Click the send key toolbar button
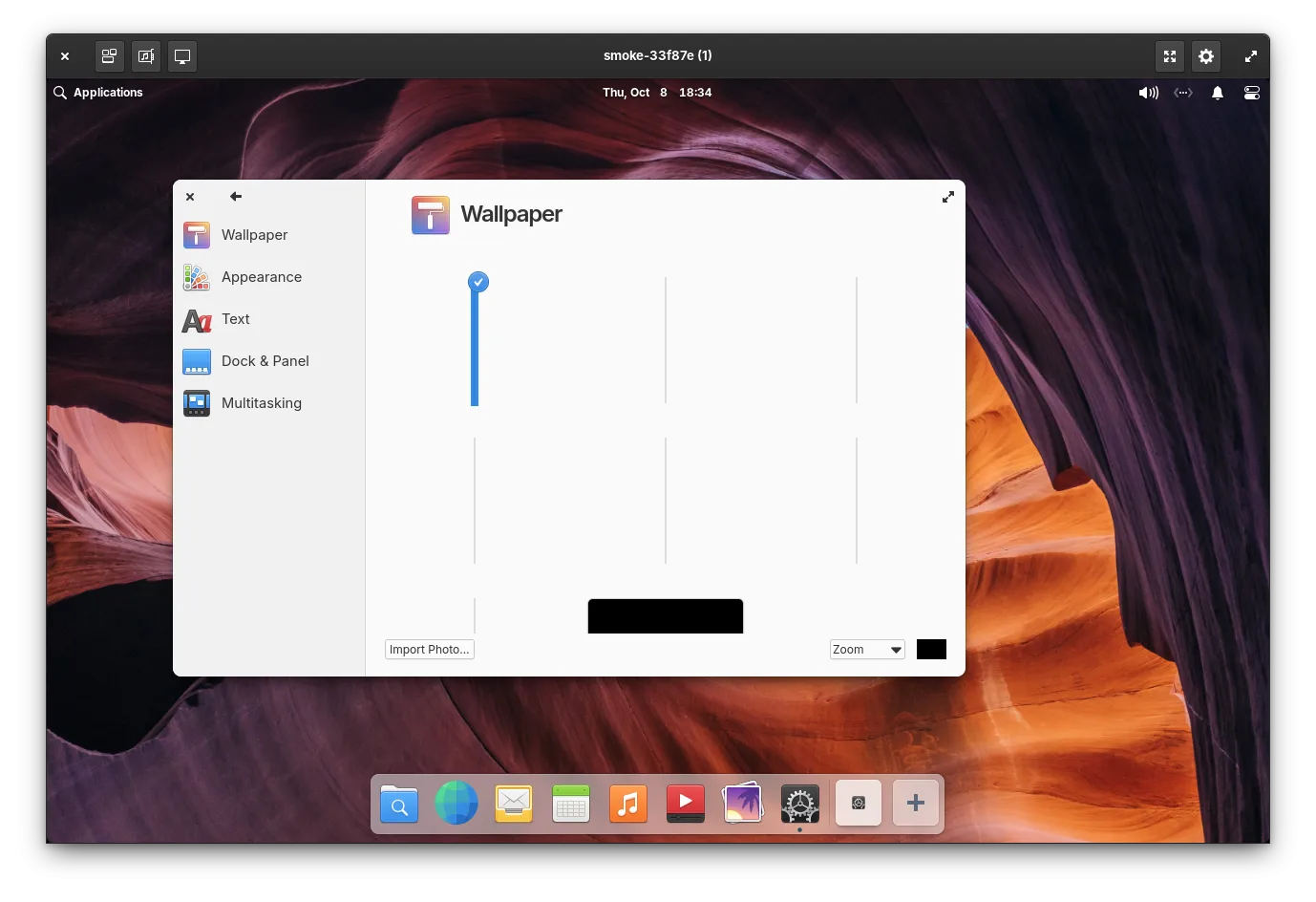The width and height of the screenshot is (1316, 902). 146,56
